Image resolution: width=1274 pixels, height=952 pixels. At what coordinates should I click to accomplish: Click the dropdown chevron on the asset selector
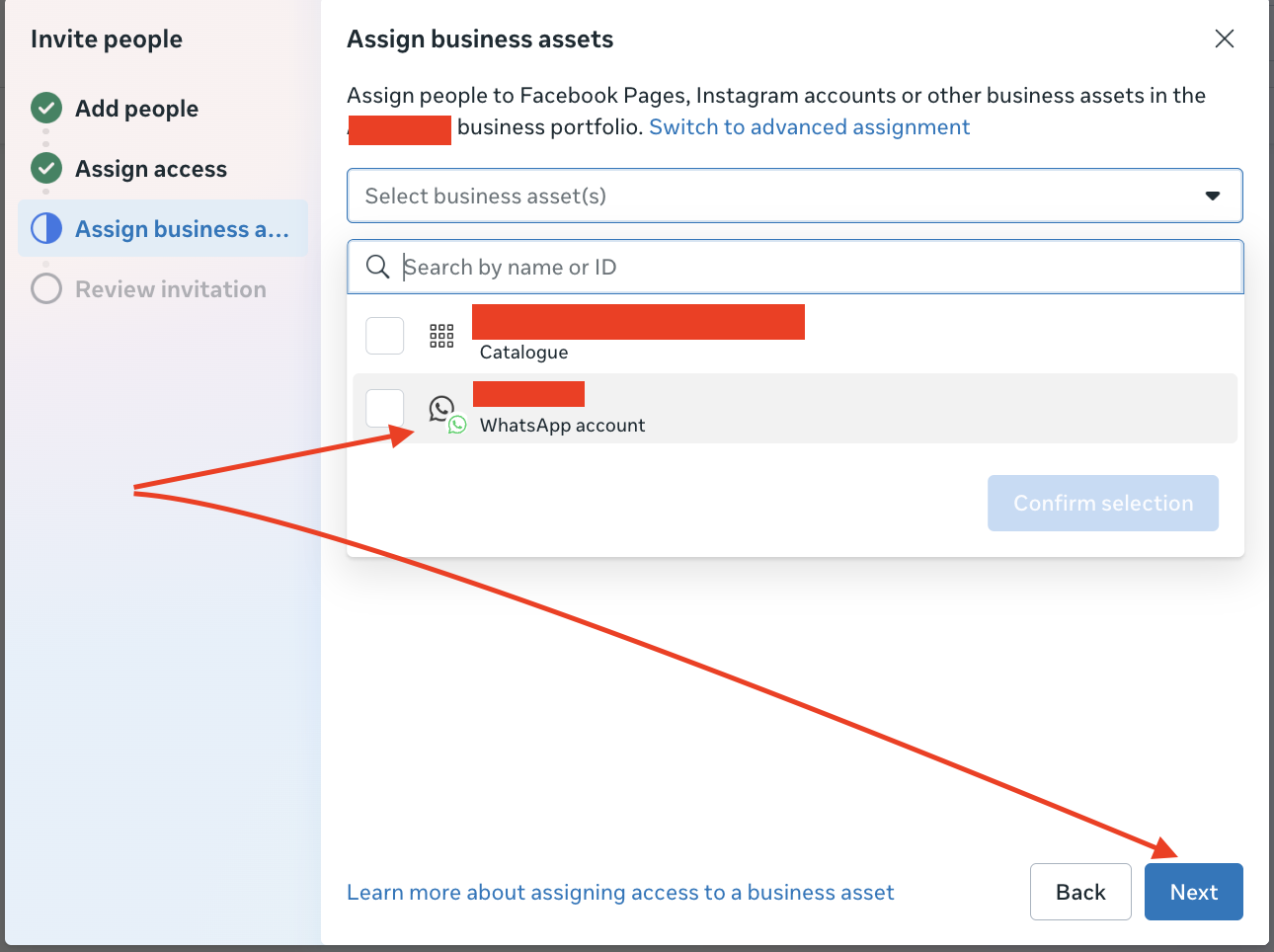click(1213, 196)
